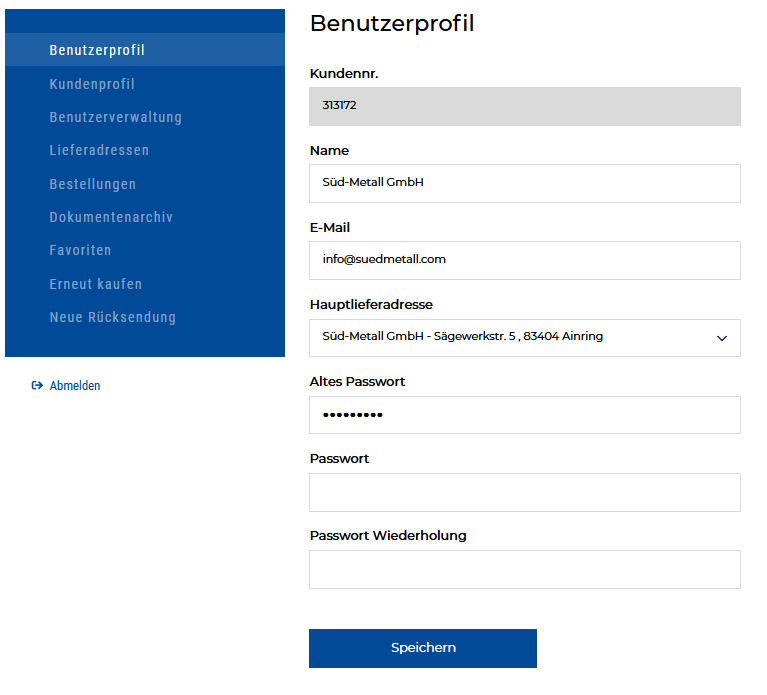Viewport: 767px width, 695px height.
Task: Click the Abmelden logout link
Action: pyautogui.click(x=75, y=386)
